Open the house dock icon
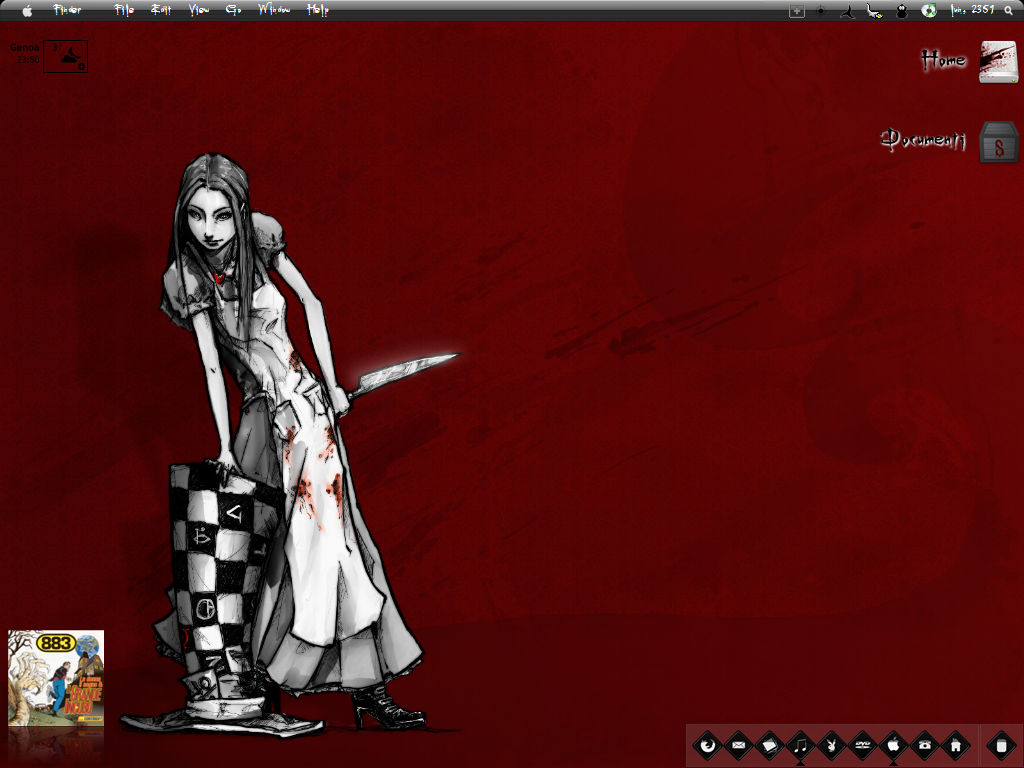Viewport: 1024px width, 768px height. click(955, 745)
